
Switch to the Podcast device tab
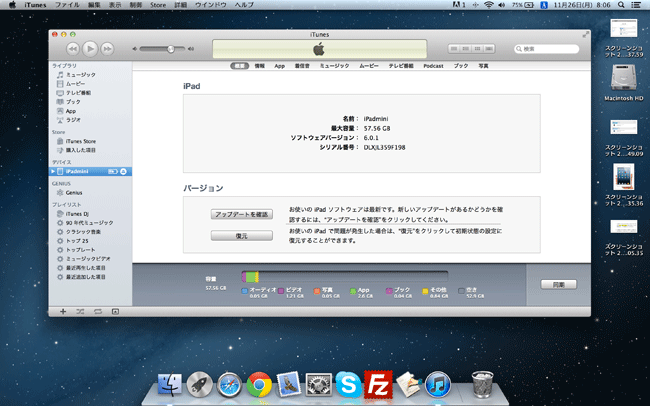tap(433, 66)
